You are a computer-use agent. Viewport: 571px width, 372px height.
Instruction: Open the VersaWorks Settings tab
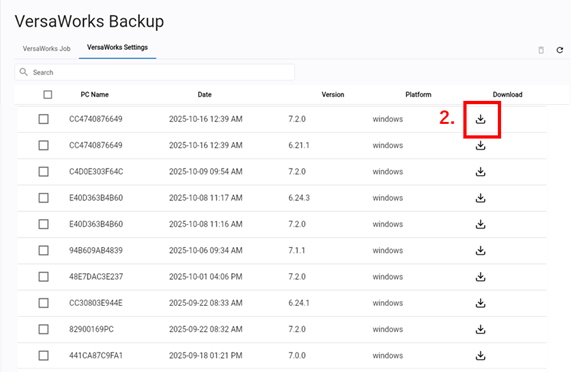click(117, 47)
